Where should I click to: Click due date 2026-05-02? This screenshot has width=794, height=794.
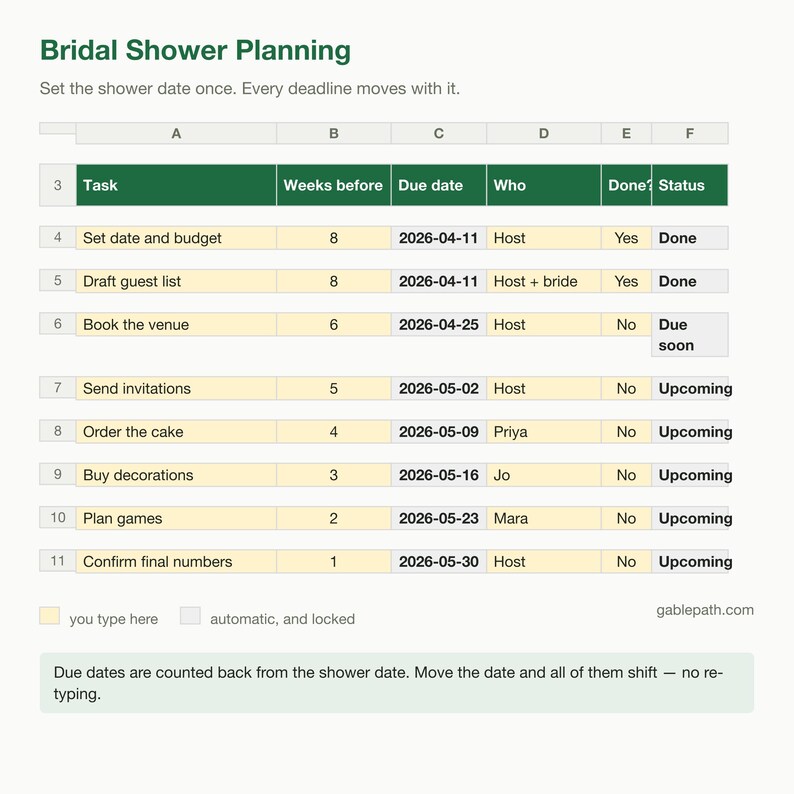tap(439, 388)
